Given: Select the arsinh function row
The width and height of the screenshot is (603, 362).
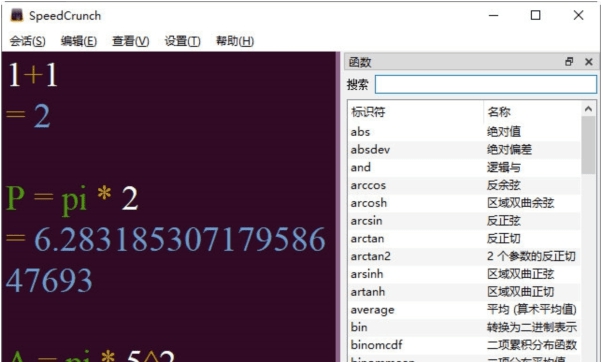Looking at the screenshot, I should (x=465, y=274).
